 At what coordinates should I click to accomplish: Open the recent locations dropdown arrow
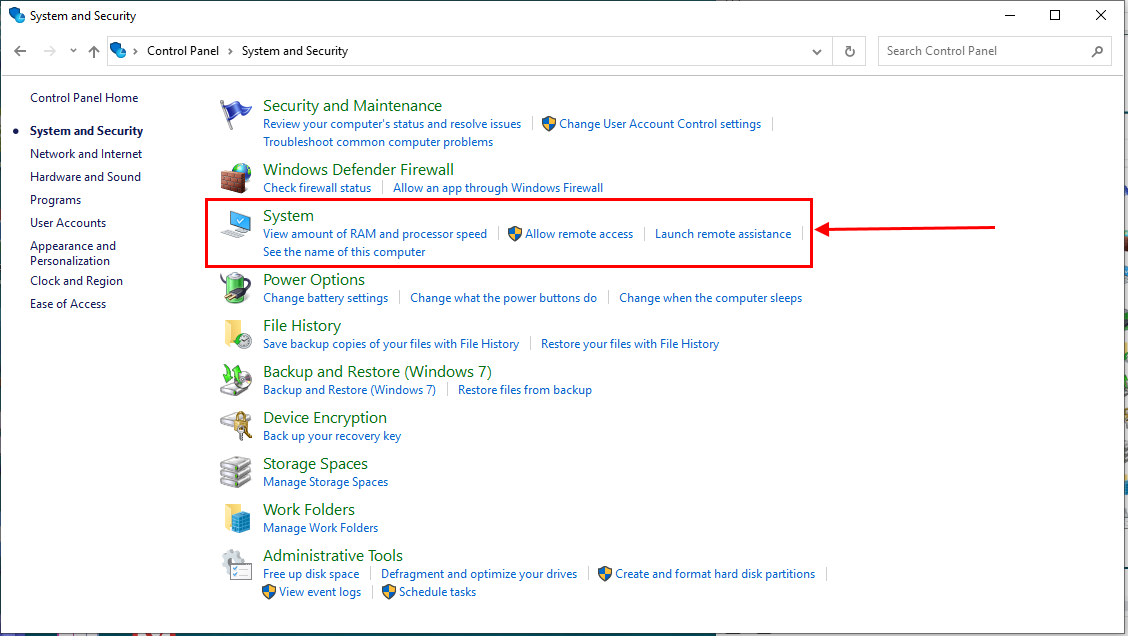73,51
